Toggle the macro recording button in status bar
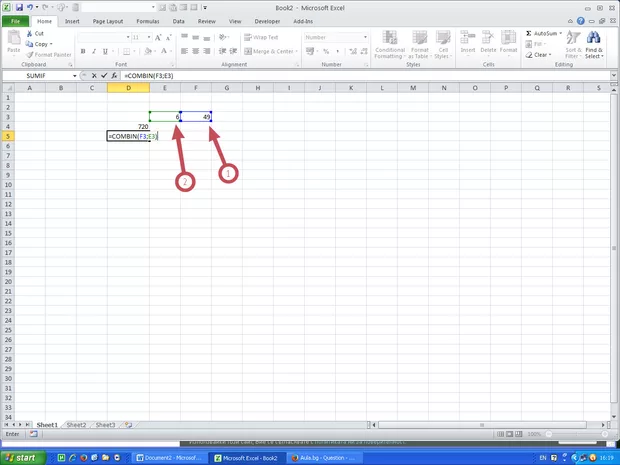620x465 pixels. coord(33,434)
